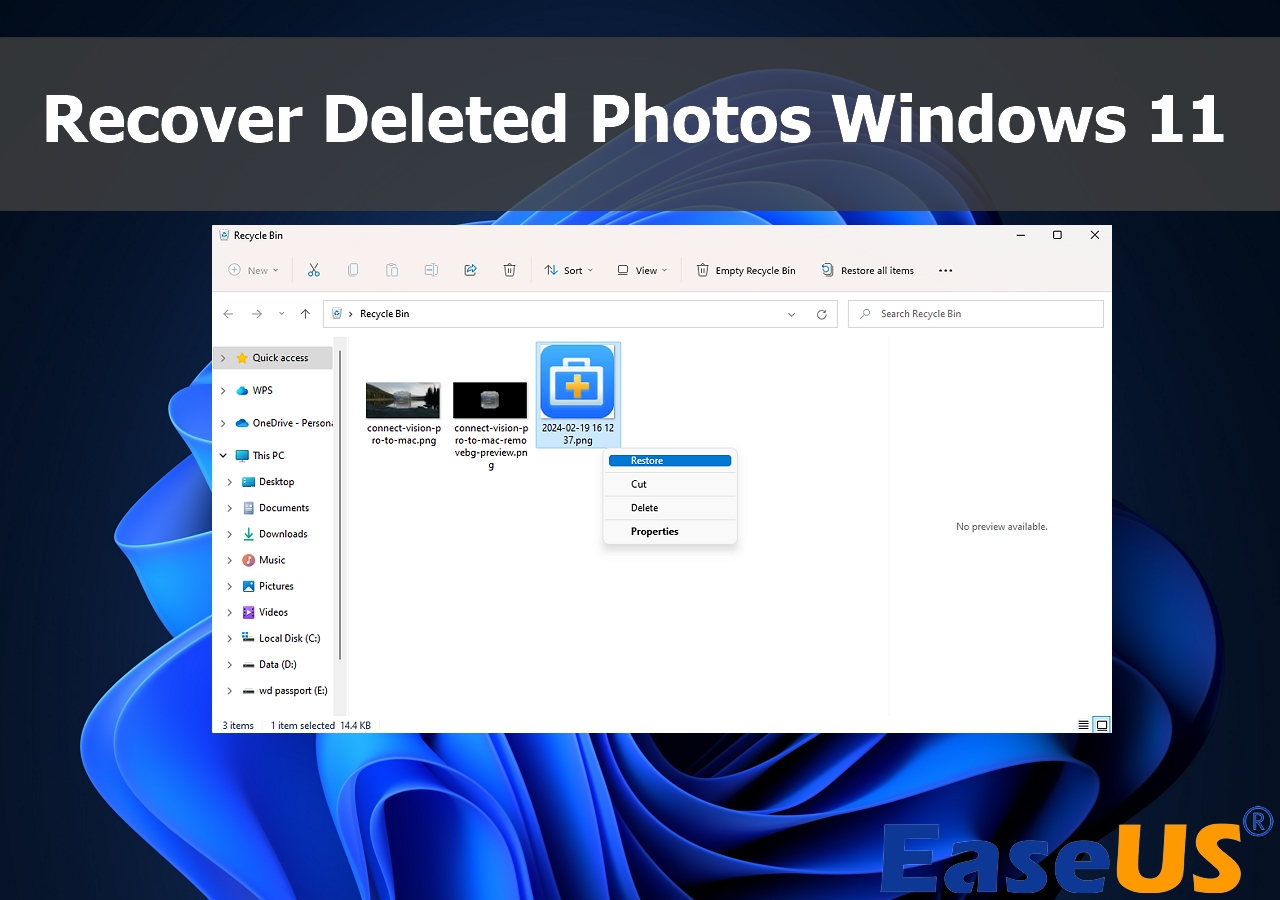Viewport: 1280px width, 900px height.
Task: Click the toolbar Cut scissors icon
Action: pos(313,270)
